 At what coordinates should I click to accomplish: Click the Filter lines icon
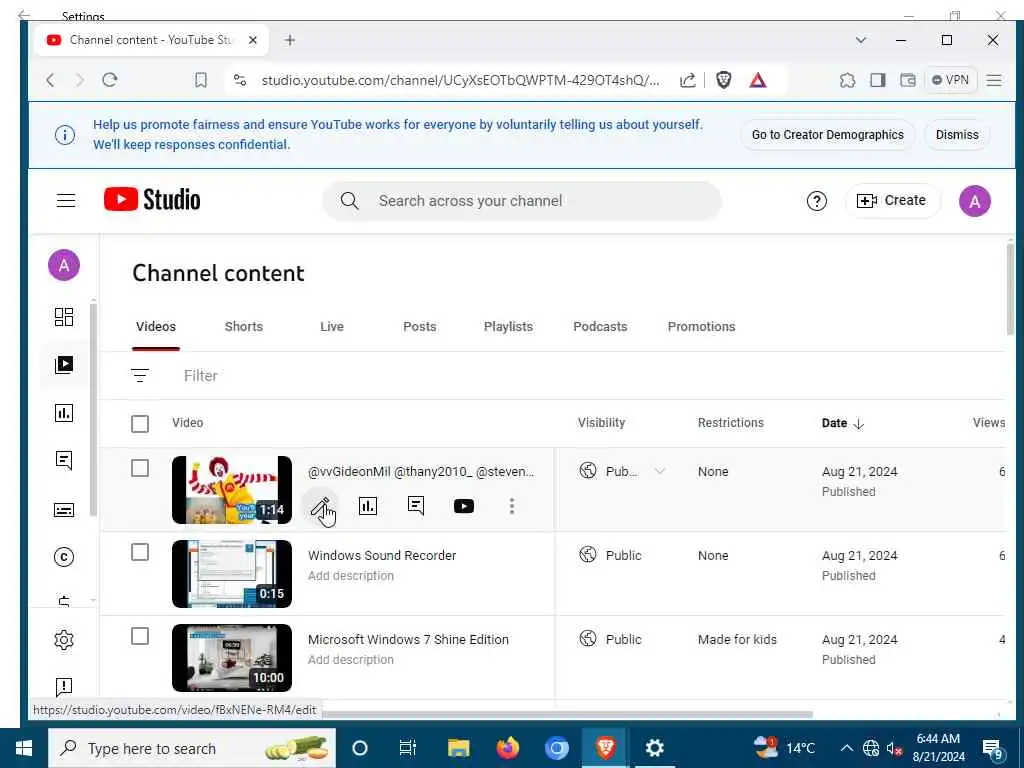(140, 376)
